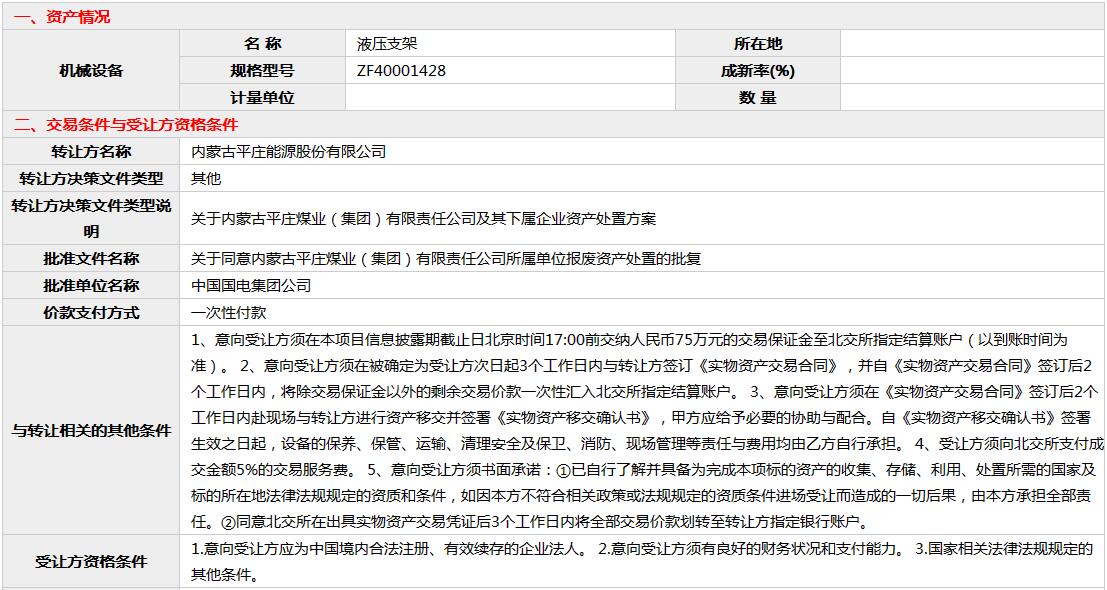This screenshot has width=1107, height=590.
Task: Click the 名 称 label cell
Action: [x=263, y=44]
